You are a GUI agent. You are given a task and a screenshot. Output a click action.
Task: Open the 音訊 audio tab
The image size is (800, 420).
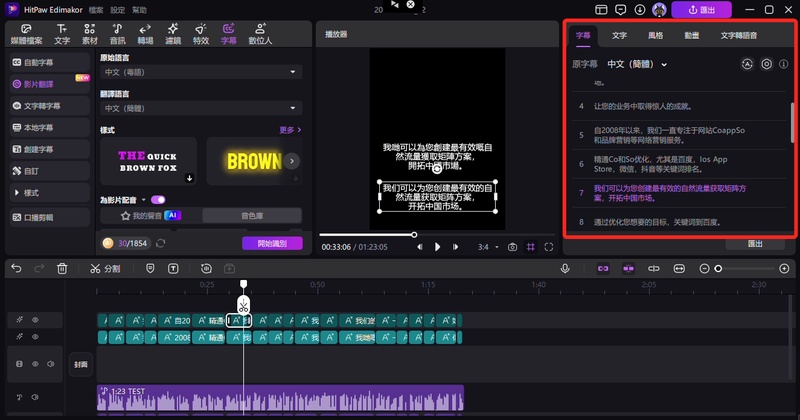(x=117, y=34)
